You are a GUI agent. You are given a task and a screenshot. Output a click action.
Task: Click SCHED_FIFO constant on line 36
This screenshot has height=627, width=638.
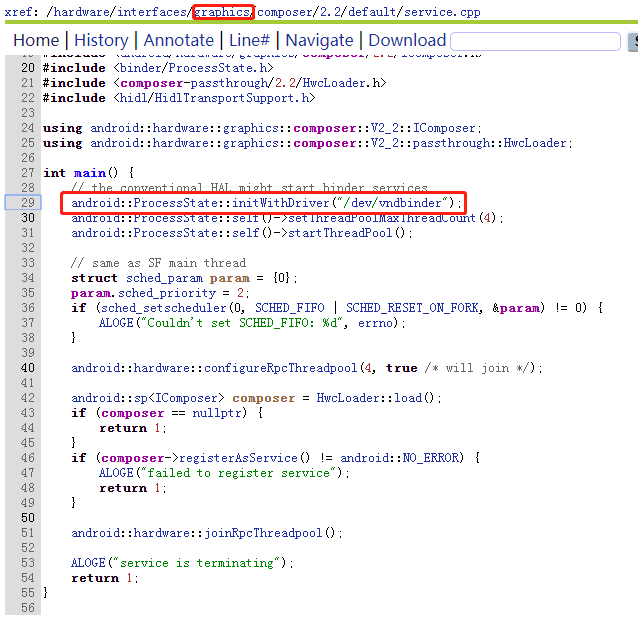(290, 308)
